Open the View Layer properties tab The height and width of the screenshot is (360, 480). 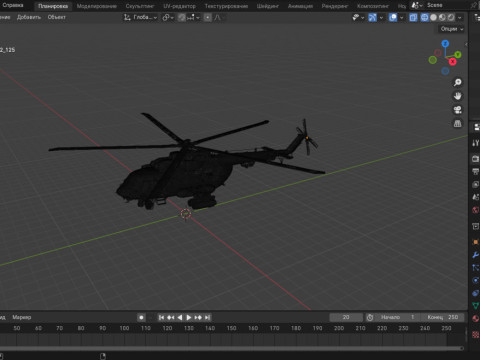coord(476,184)
